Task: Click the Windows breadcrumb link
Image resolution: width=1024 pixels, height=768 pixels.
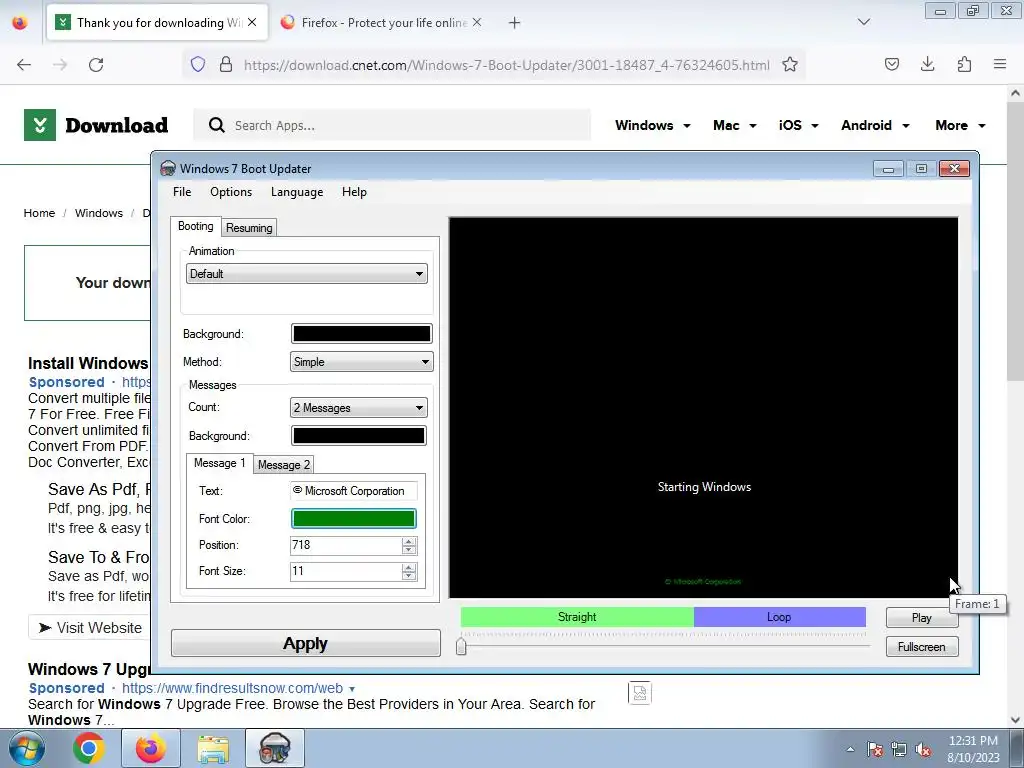Action: tap(99, 214)
